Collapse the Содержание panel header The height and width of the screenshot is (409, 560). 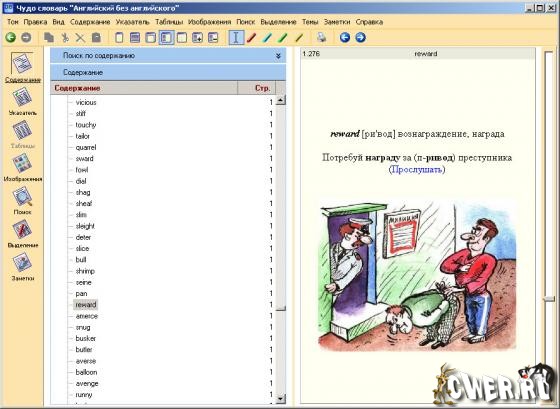tap(168, 73)
